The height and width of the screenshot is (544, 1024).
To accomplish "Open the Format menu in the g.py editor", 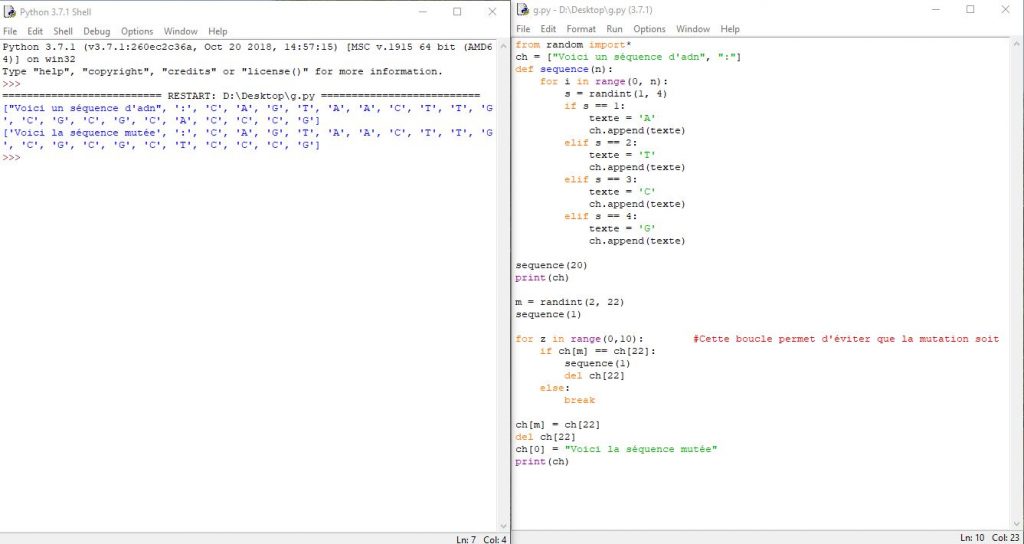I will pos(580,29).
